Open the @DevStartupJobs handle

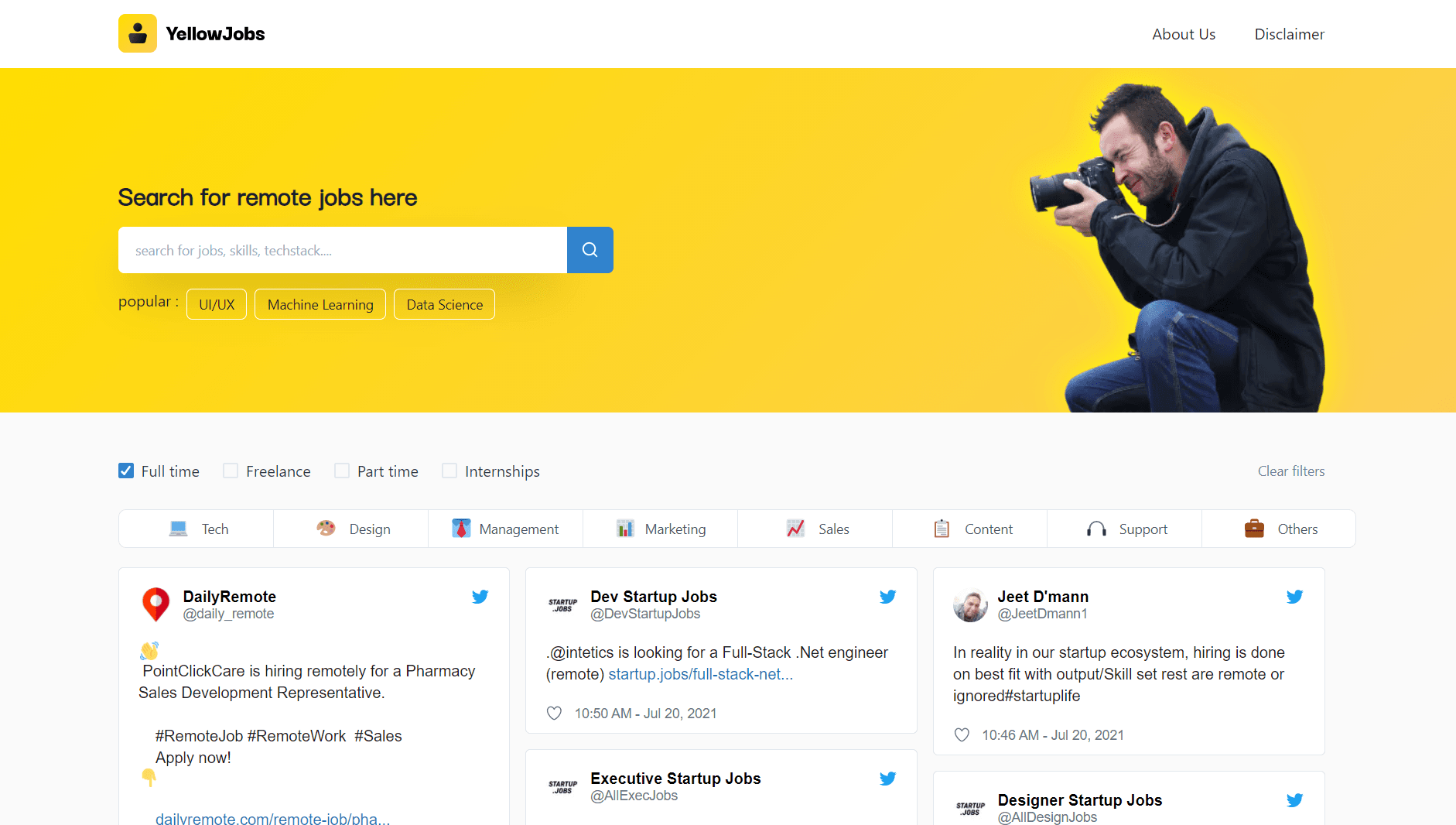(645, 614)
